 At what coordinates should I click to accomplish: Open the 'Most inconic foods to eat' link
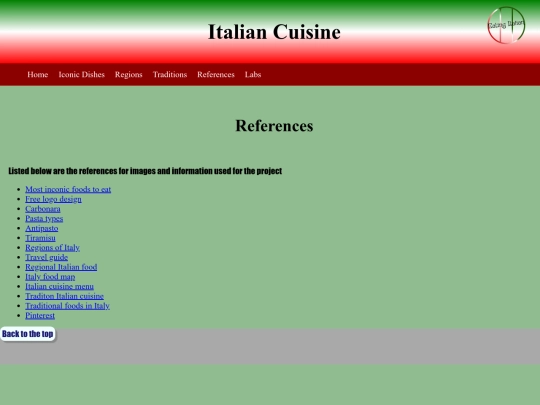(68, 189)
